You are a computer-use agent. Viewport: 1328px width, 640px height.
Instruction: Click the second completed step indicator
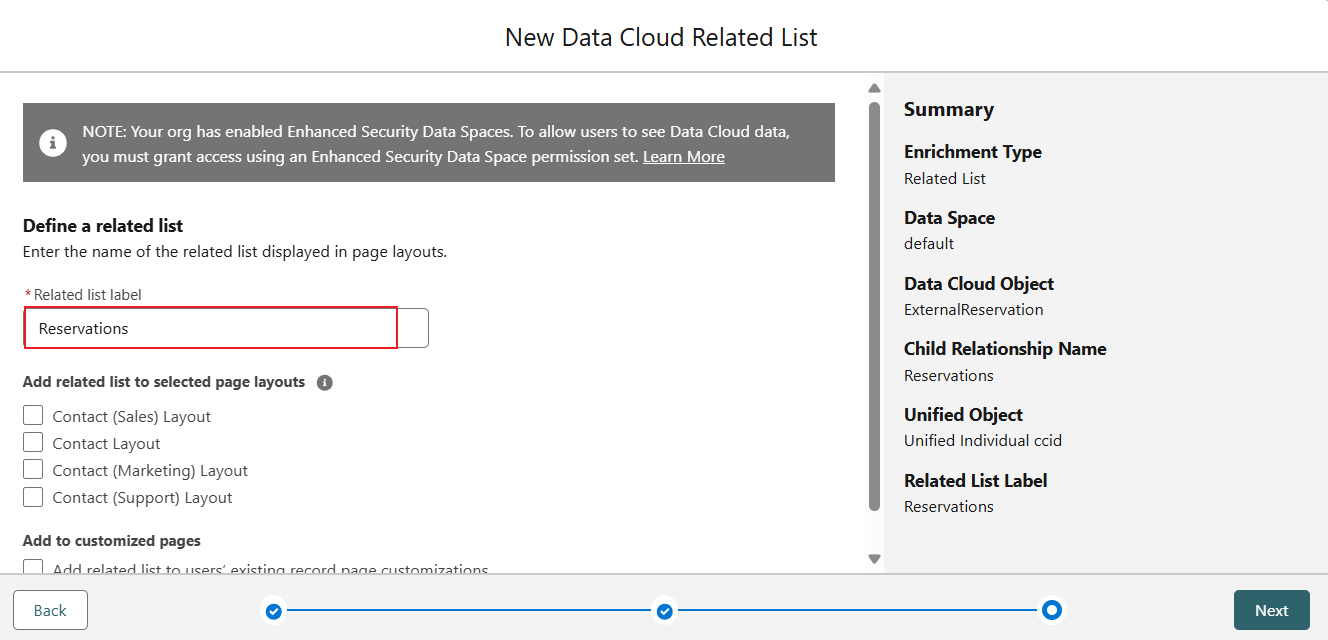664,610
